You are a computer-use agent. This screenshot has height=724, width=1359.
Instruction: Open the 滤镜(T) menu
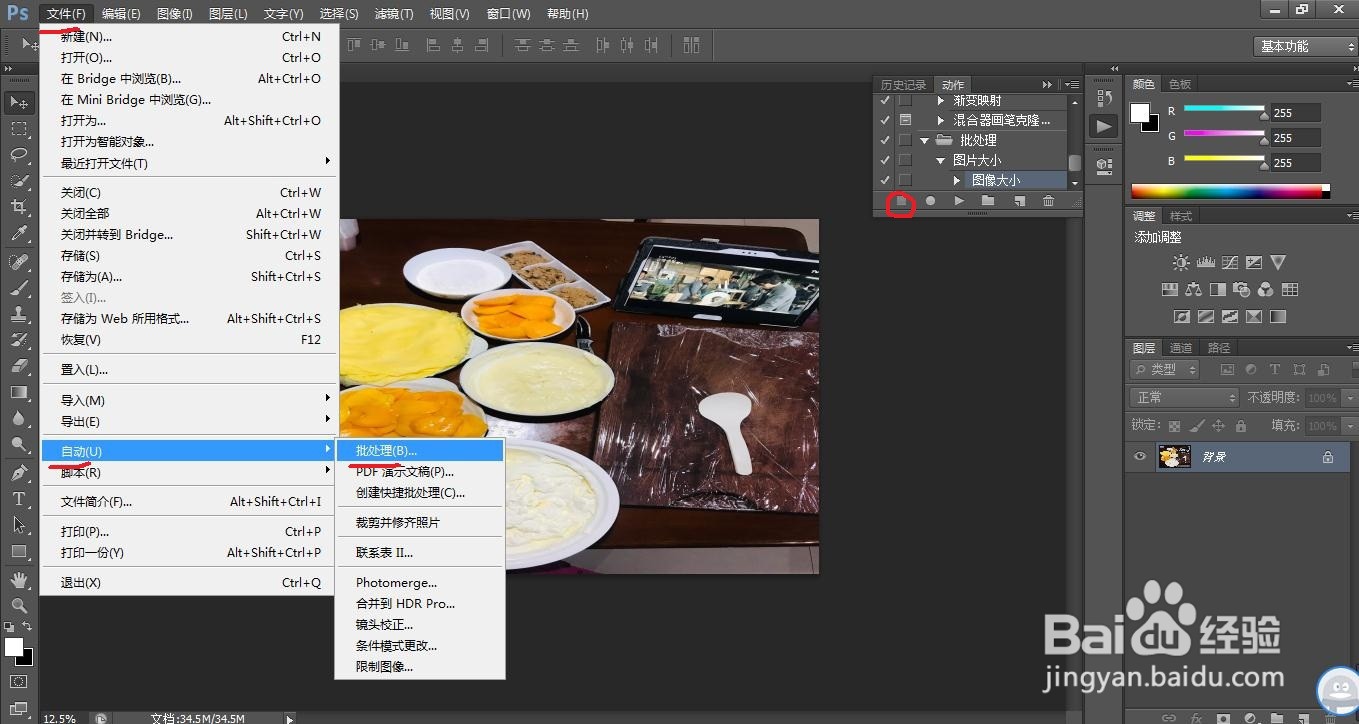point(394,14)
